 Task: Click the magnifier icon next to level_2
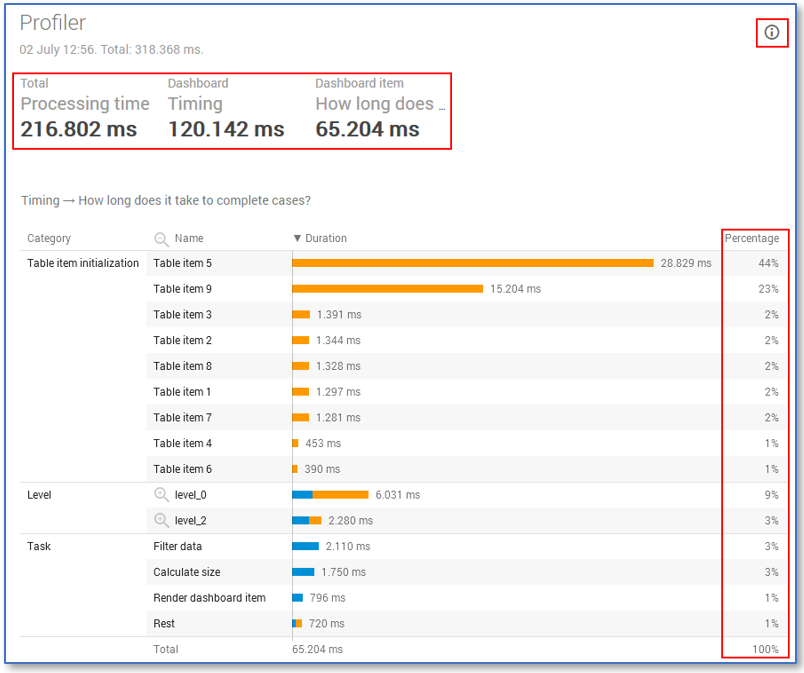(161, 521)
